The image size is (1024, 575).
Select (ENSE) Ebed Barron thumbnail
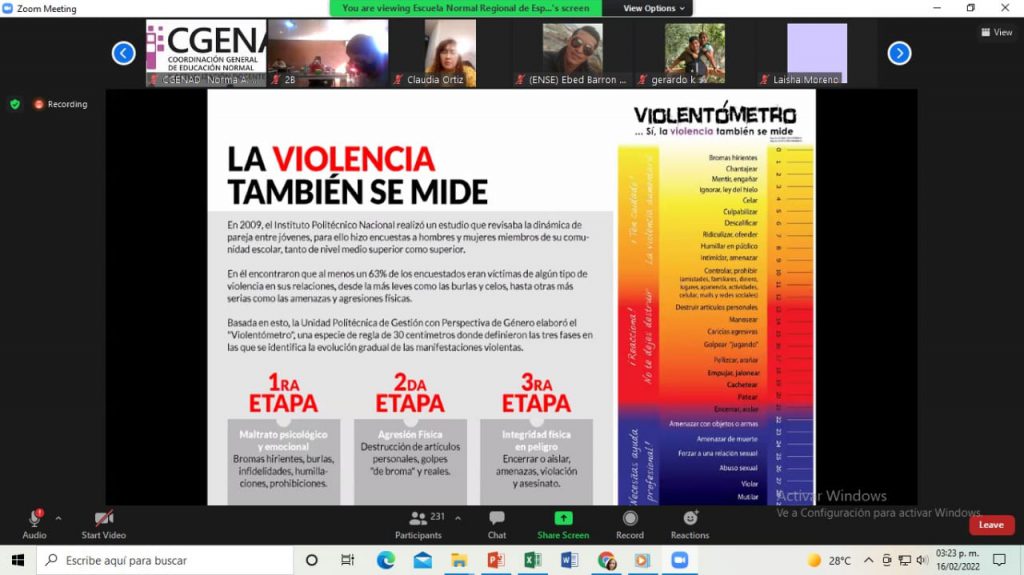pyautogui.click(x=573, y=53)
